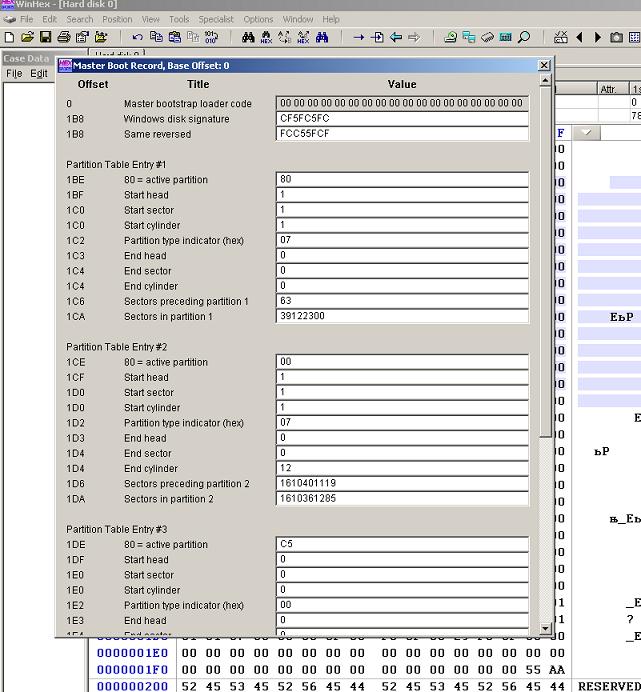Click the scroll down arrow in MBR dialog

coord(545,629)
